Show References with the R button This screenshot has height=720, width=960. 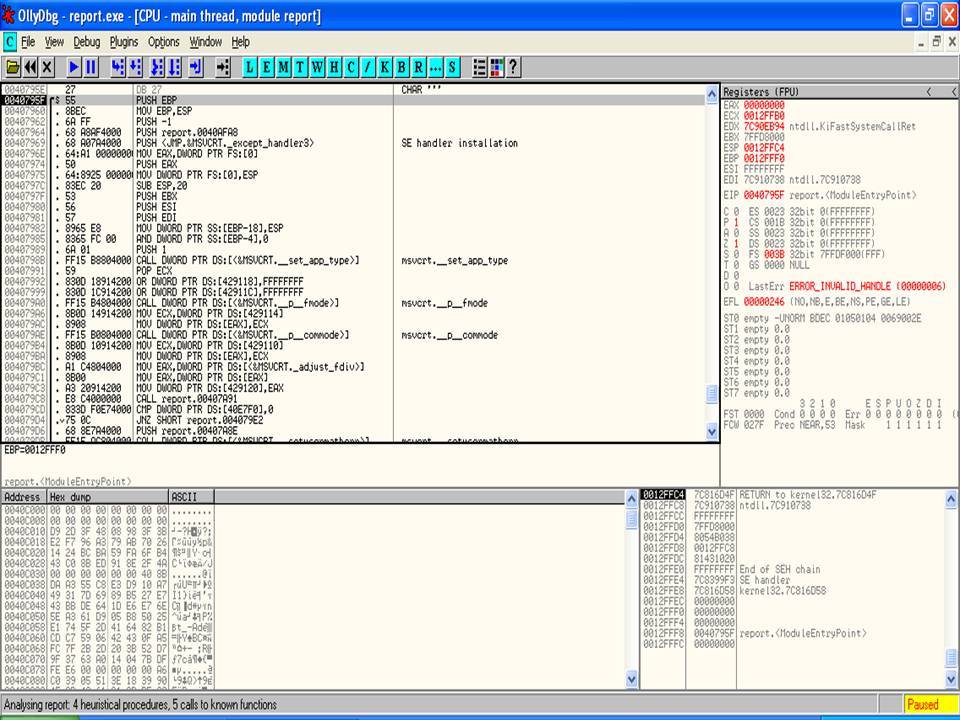(x=418, y=67)
